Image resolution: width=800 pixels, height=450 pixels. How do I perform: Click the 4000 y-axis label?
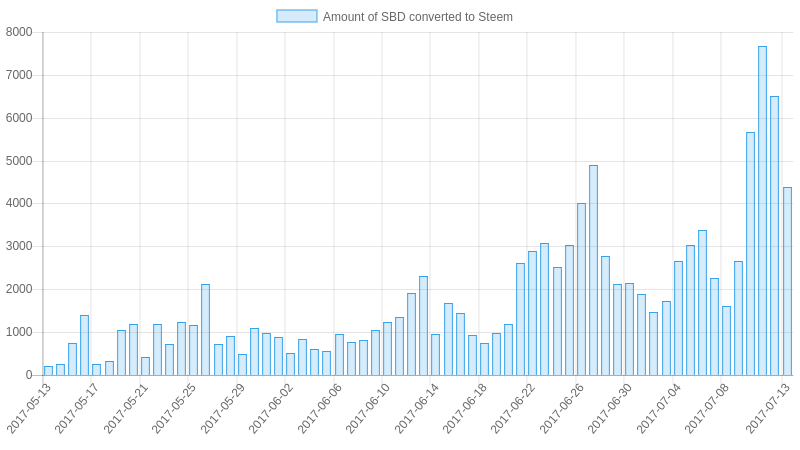[x=19, y=203]
